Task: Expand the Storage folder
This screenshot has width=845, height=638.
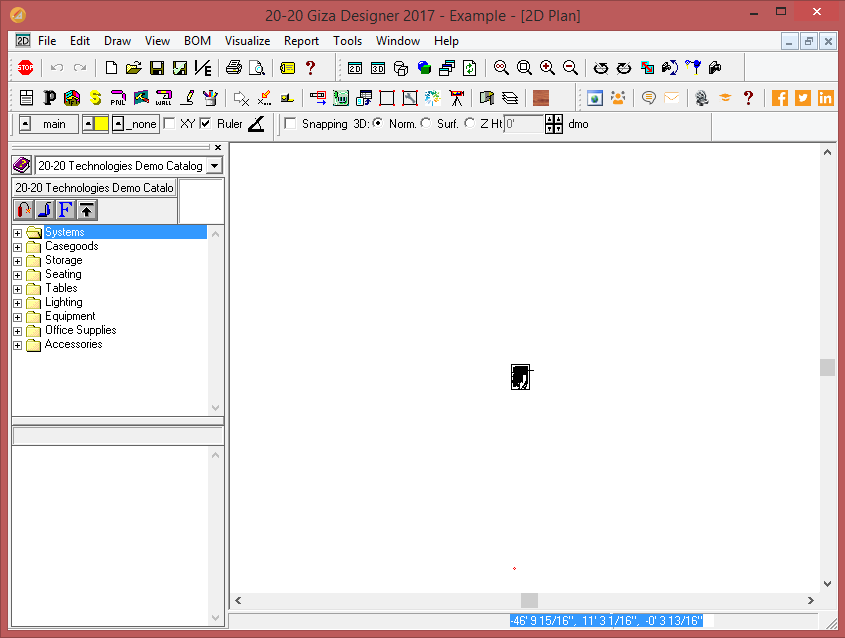Action: (x=18, y=261)
